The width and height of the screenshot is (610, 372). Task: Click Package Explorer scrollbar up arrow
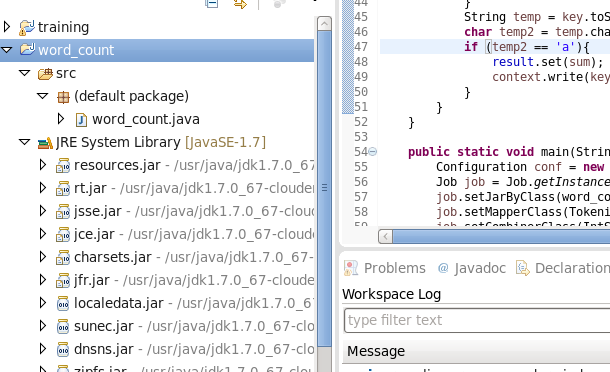point(324,24)
